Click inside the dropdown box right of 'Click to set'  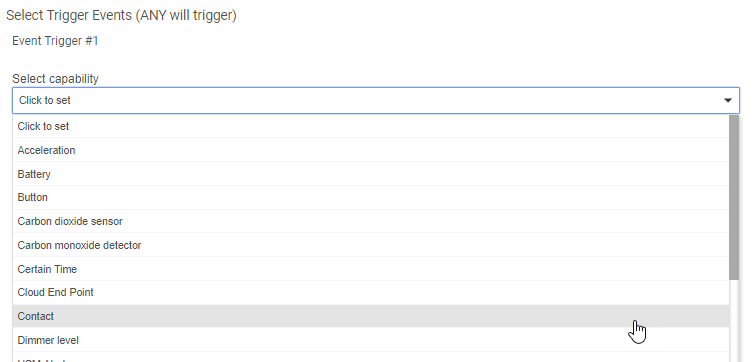tap(394, 100)
